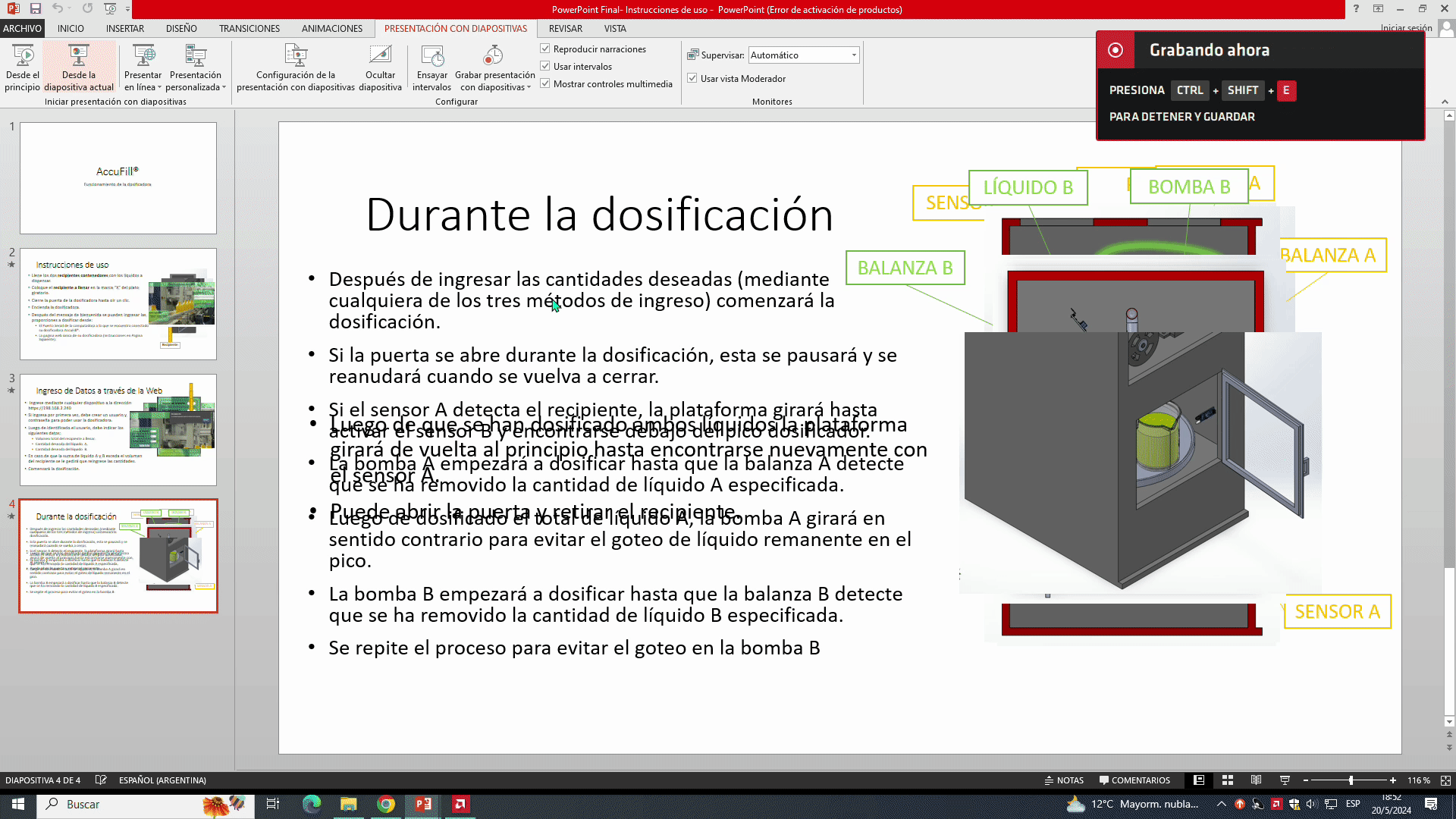Open Supervisar Automático dropdown
Viewport: 1456px width, 819px height.
click(x=854, y=55)
